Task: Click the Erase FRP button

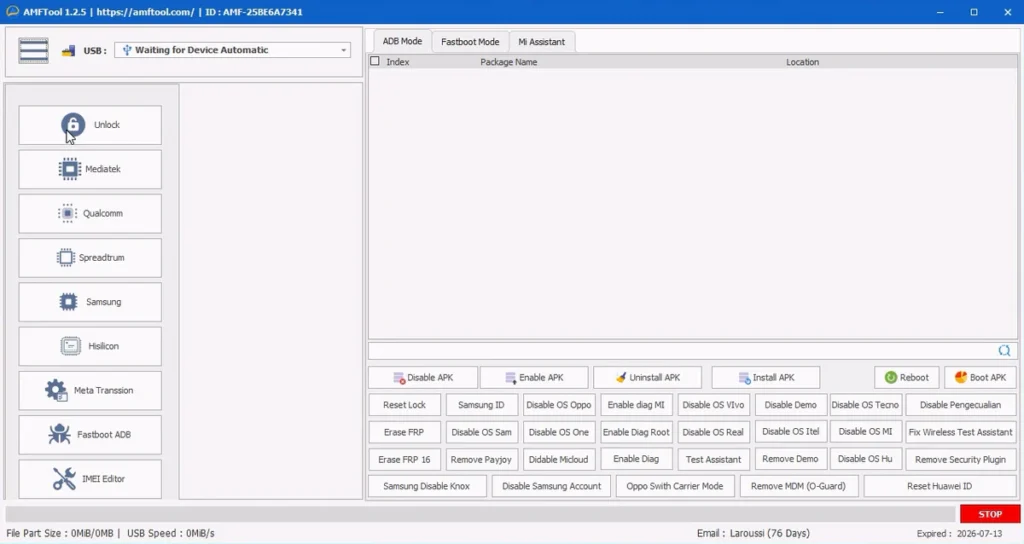Action: [x=403, y=432]
